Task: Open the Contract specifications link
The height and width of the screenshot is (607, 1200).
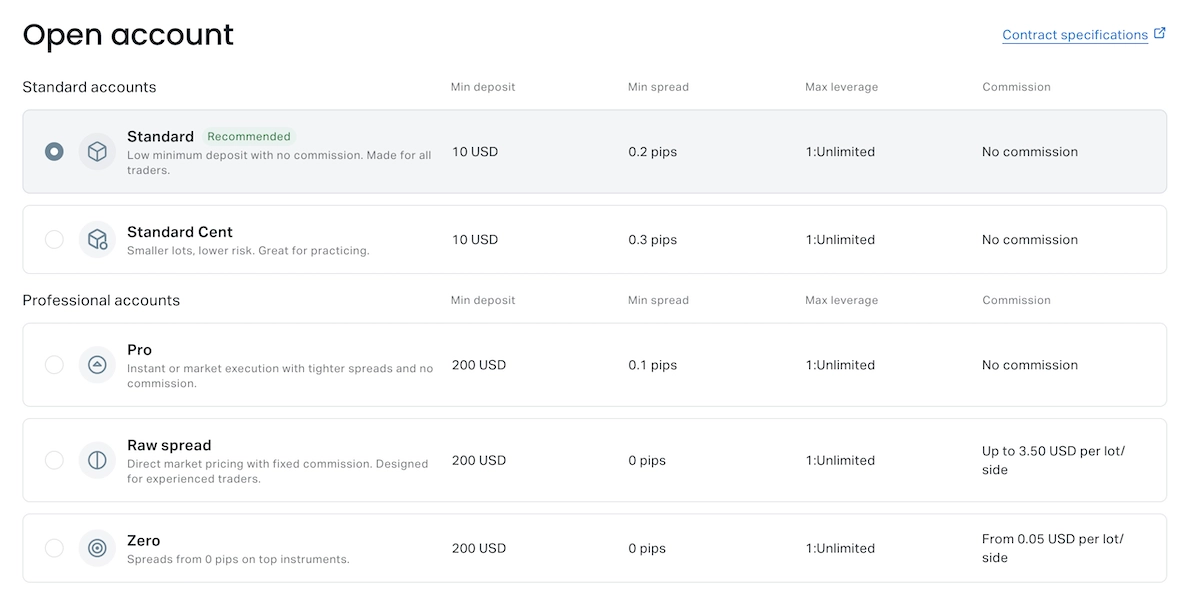Action: [1075, 35]
